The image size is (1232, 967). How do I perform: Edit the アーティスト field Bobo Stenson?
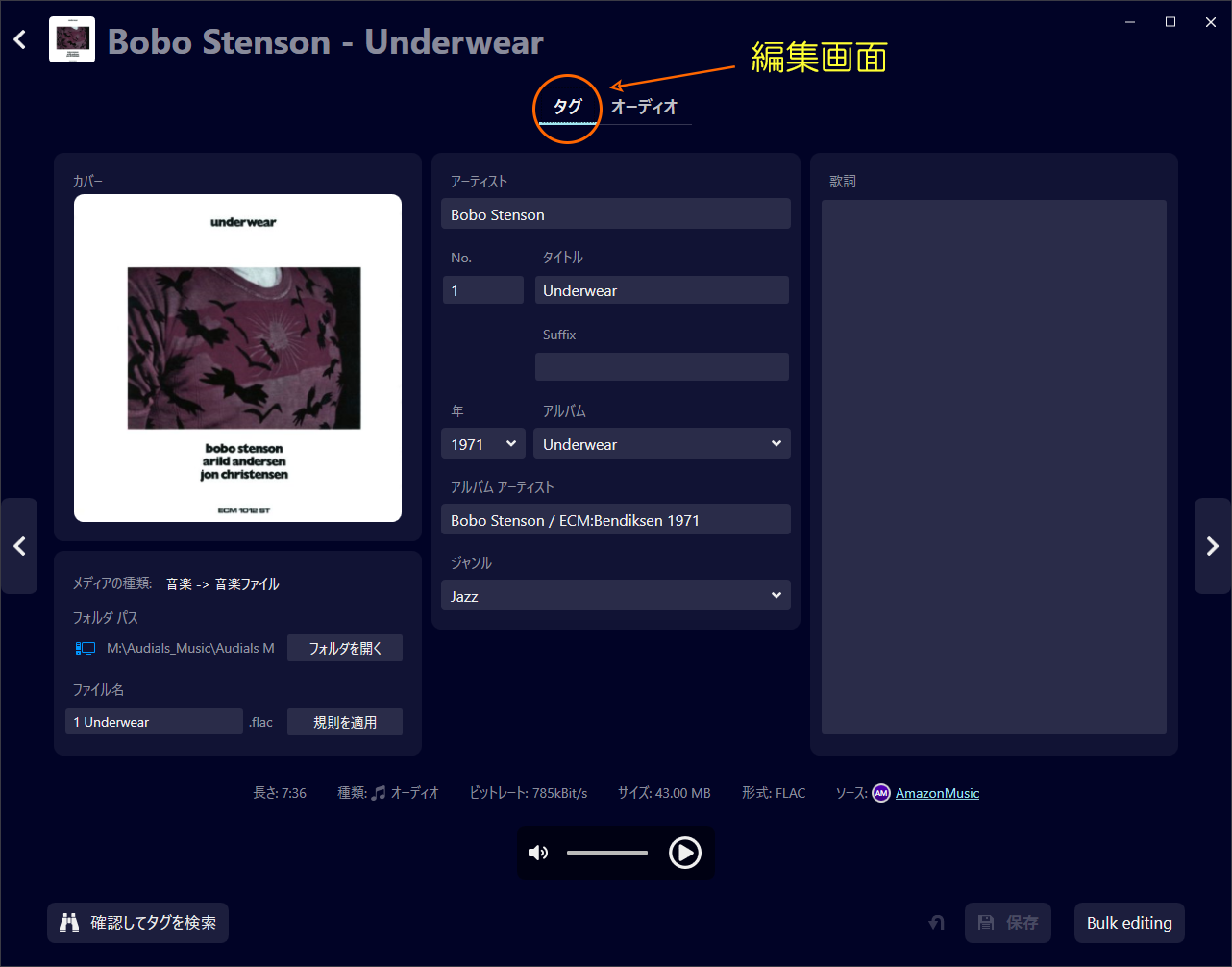[616, 214]
